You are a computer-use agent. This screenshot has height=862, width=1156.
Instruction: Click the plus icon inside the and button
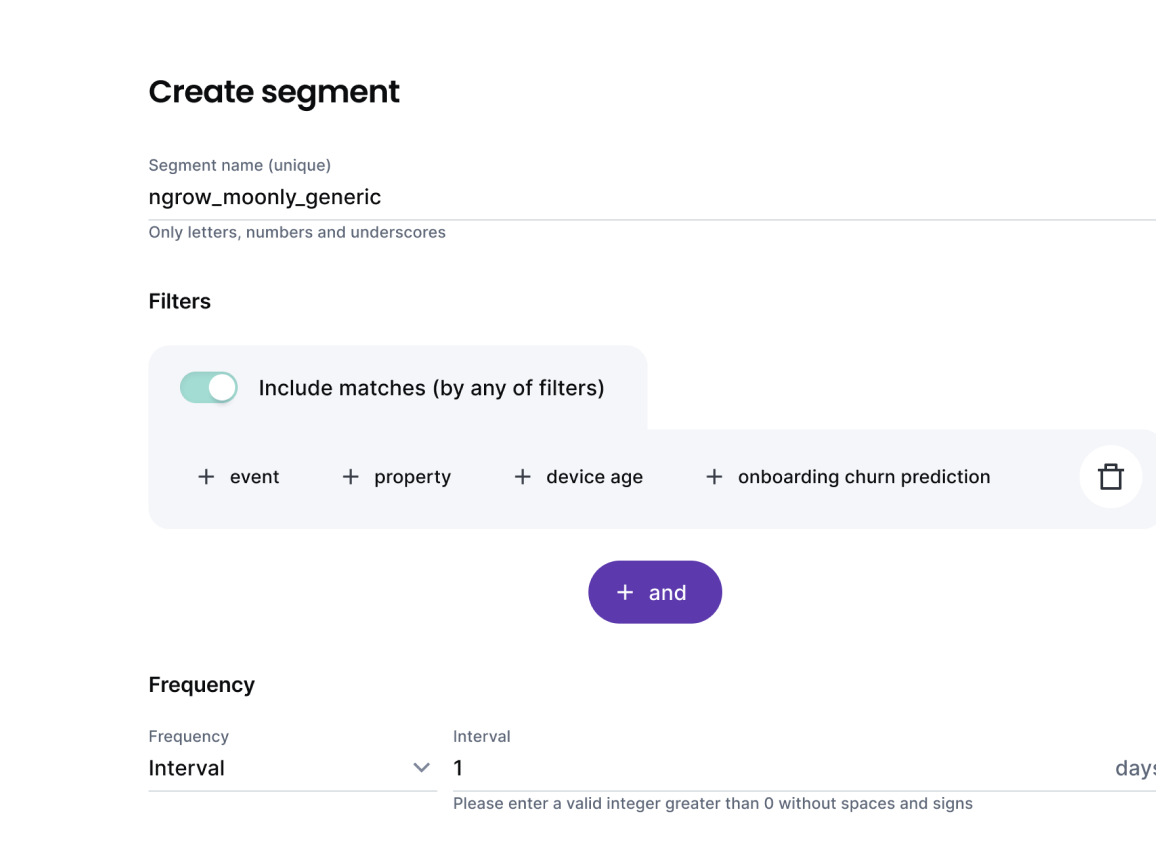coord(625,592)
